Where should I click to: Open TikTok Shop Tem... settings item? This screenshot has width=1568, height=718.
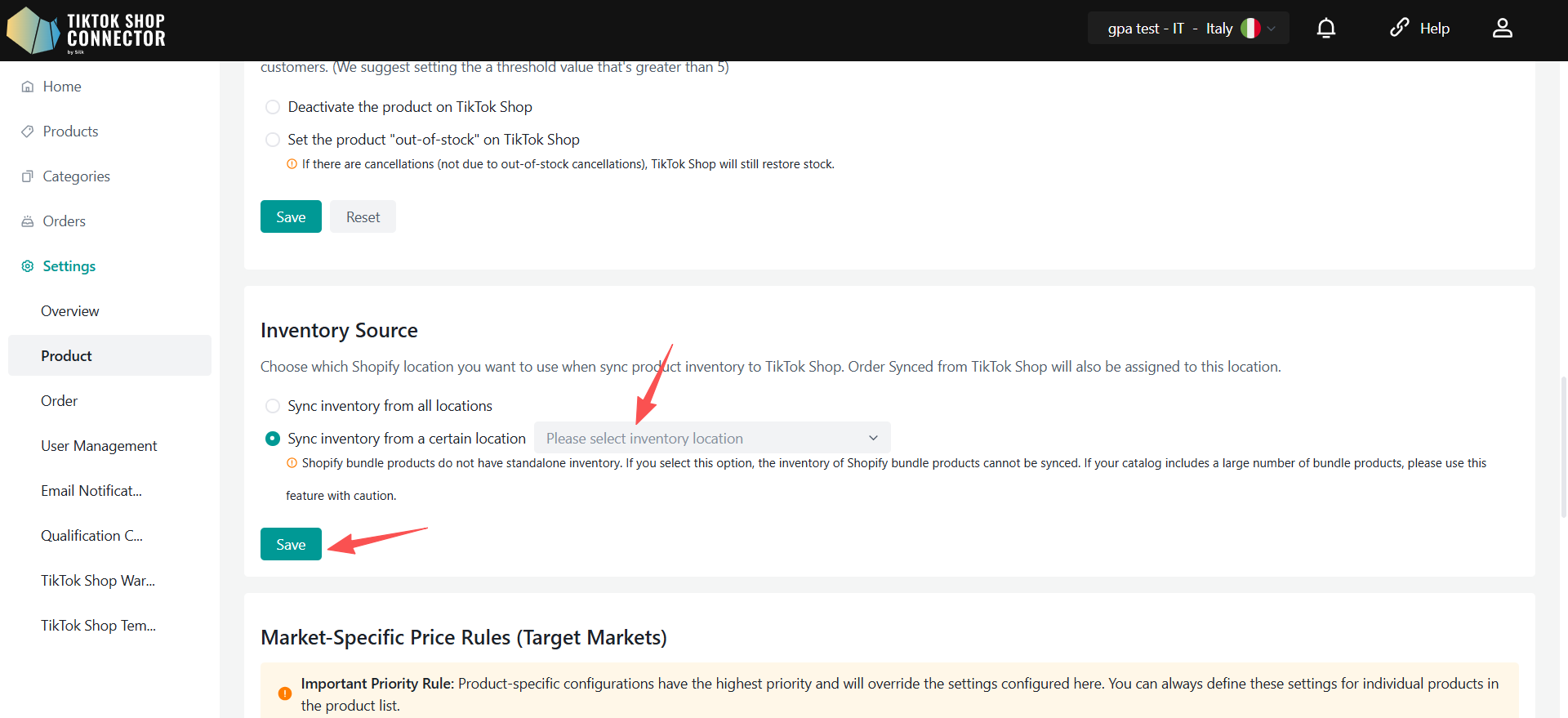[98, 626]
